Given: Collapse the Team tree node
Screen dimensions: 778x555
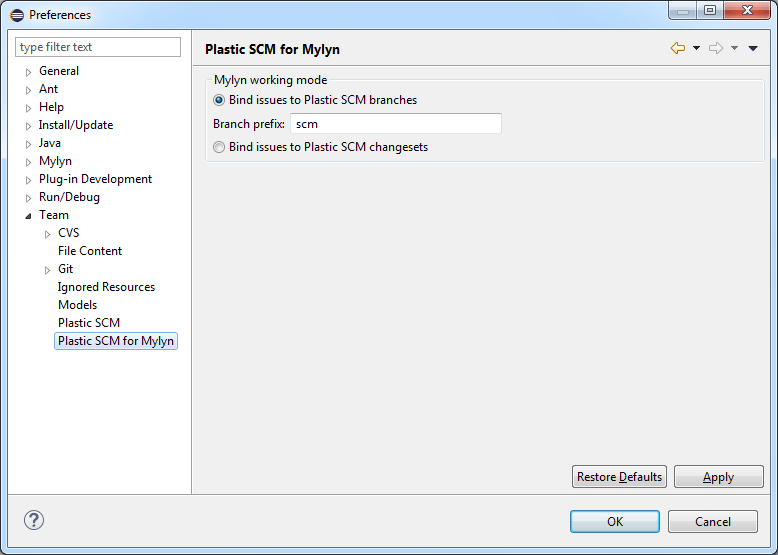Looking at the screenshot, I should 28,216.
